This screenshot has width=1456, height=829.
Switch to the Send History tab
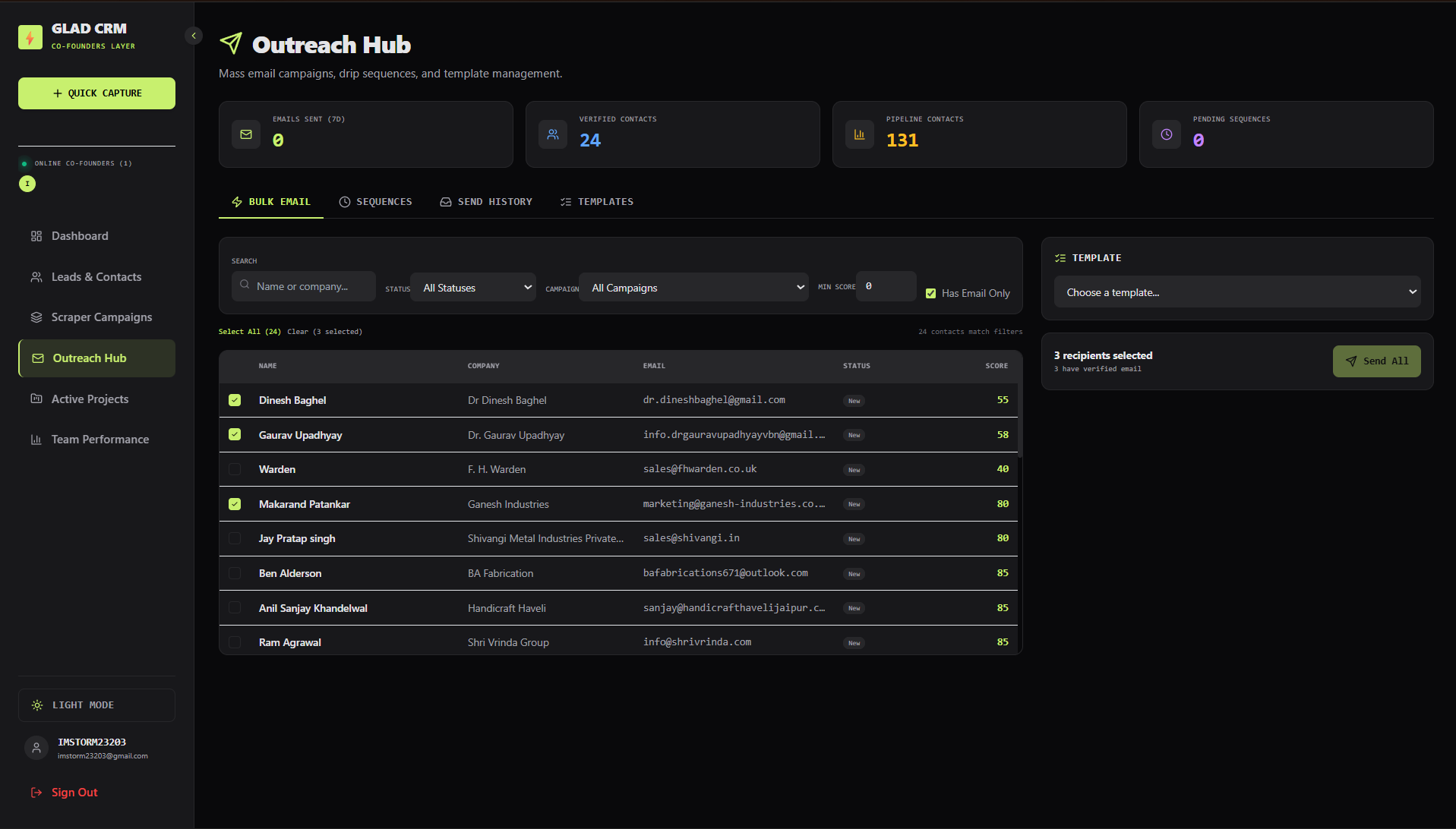tap(486, 202)
